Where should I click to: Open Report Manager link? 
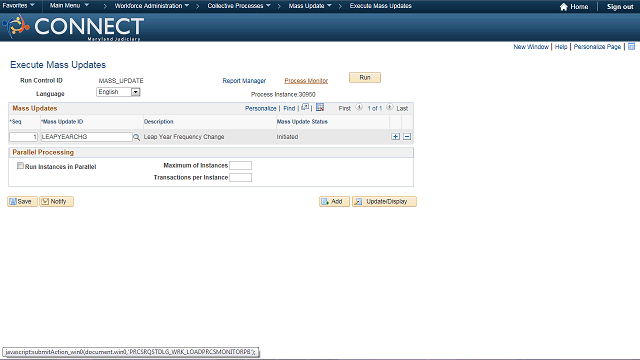[x=244, y=81]
